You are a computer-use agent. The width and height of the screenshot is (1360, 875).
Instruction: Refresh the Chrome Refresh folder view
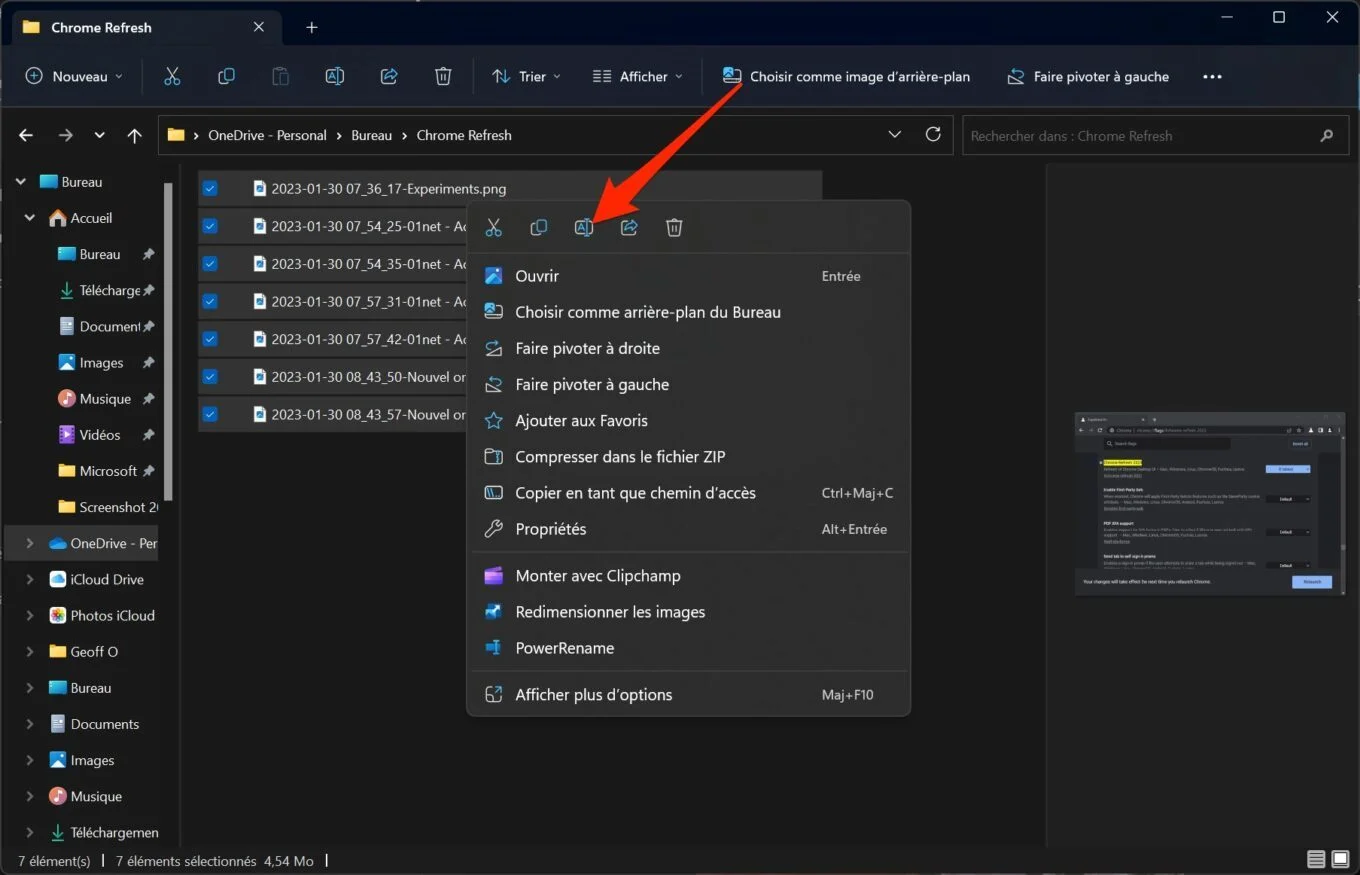coord(933,134)
